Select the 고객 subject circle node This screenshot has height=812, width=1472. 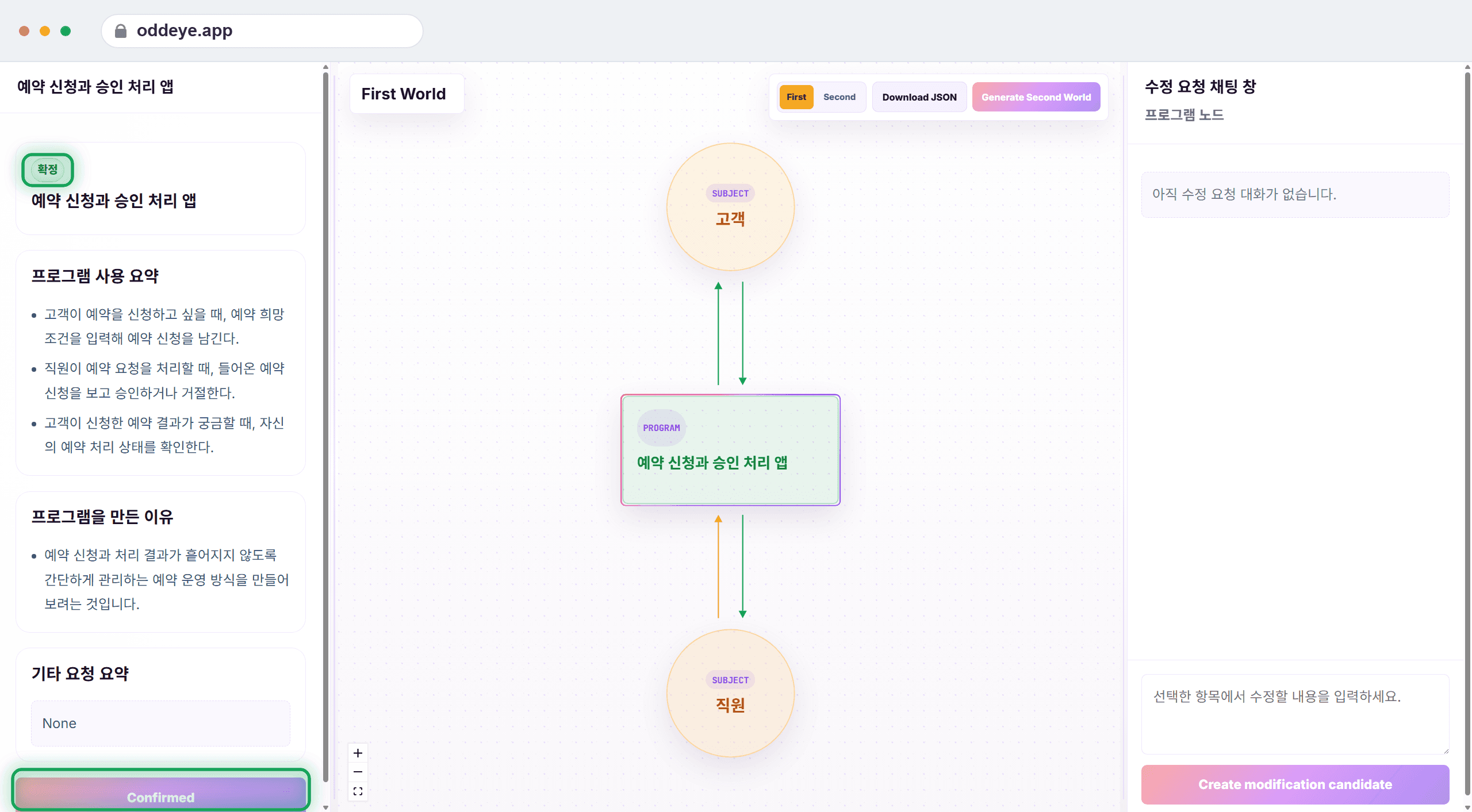730,207
